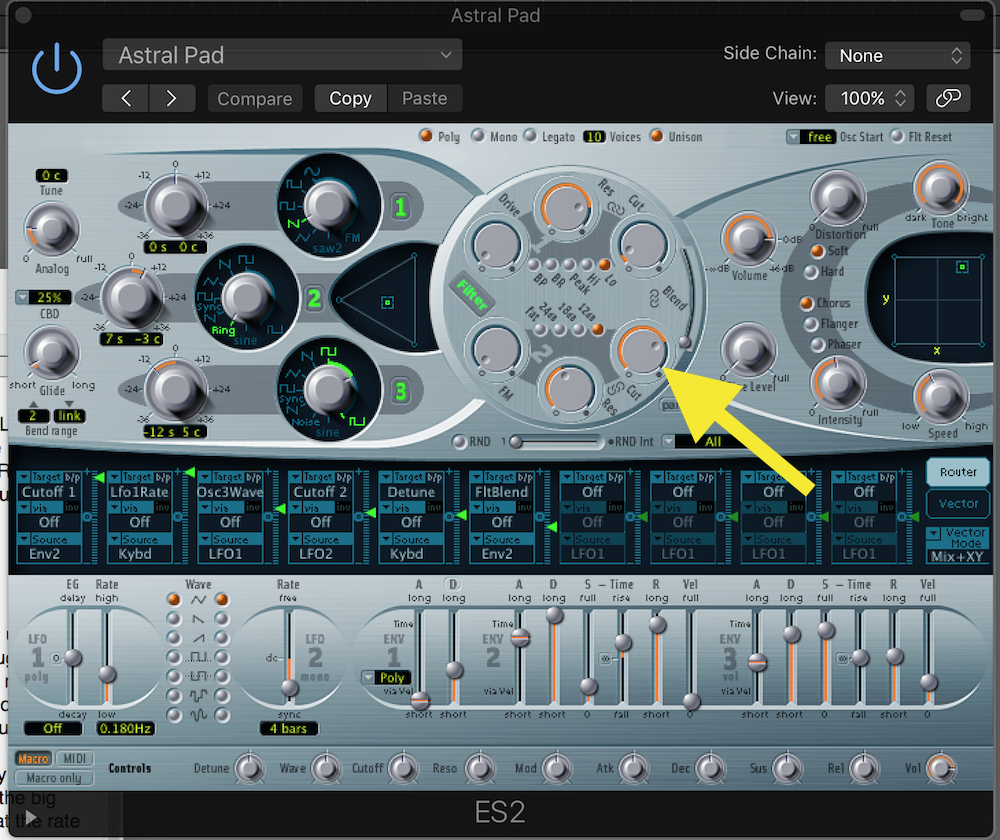The height and width of the screenshot is (840, 1000).
Task: Click the LFO 2 rate 4 bars field
Action: (288, 728)
